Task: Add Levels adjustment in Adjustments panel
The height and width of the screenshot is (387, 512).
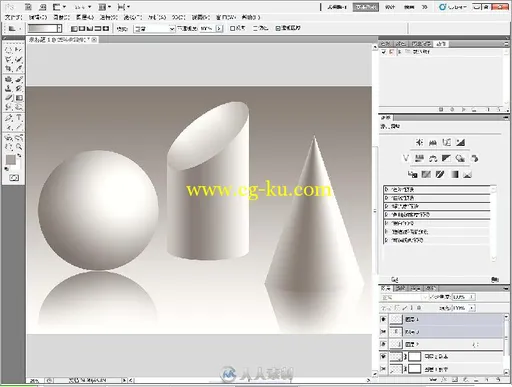Action: coord(433,143)
